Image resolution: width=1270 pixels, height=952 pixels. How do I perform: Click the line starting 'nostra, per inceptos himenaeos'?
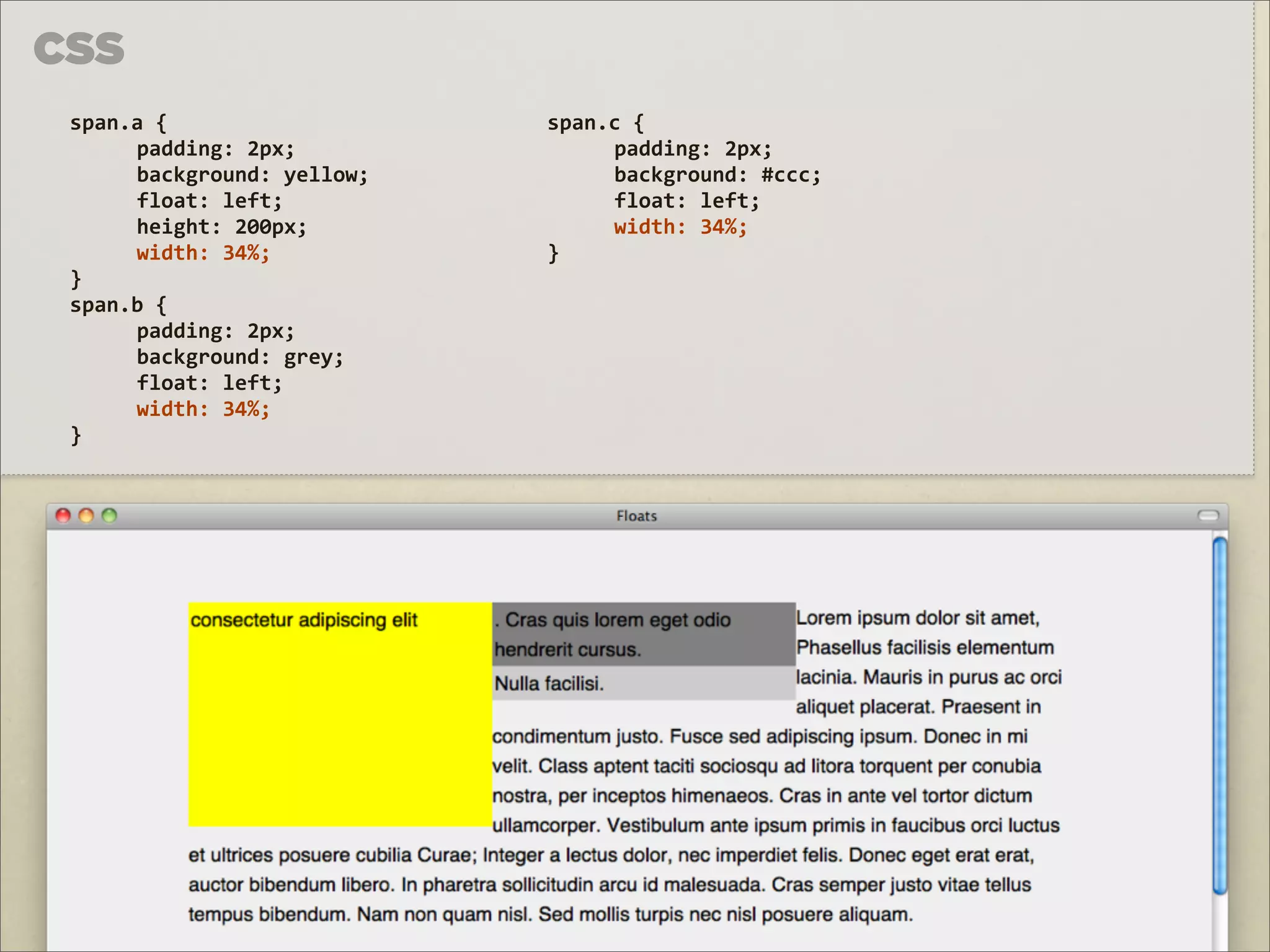tap(762, 796)
